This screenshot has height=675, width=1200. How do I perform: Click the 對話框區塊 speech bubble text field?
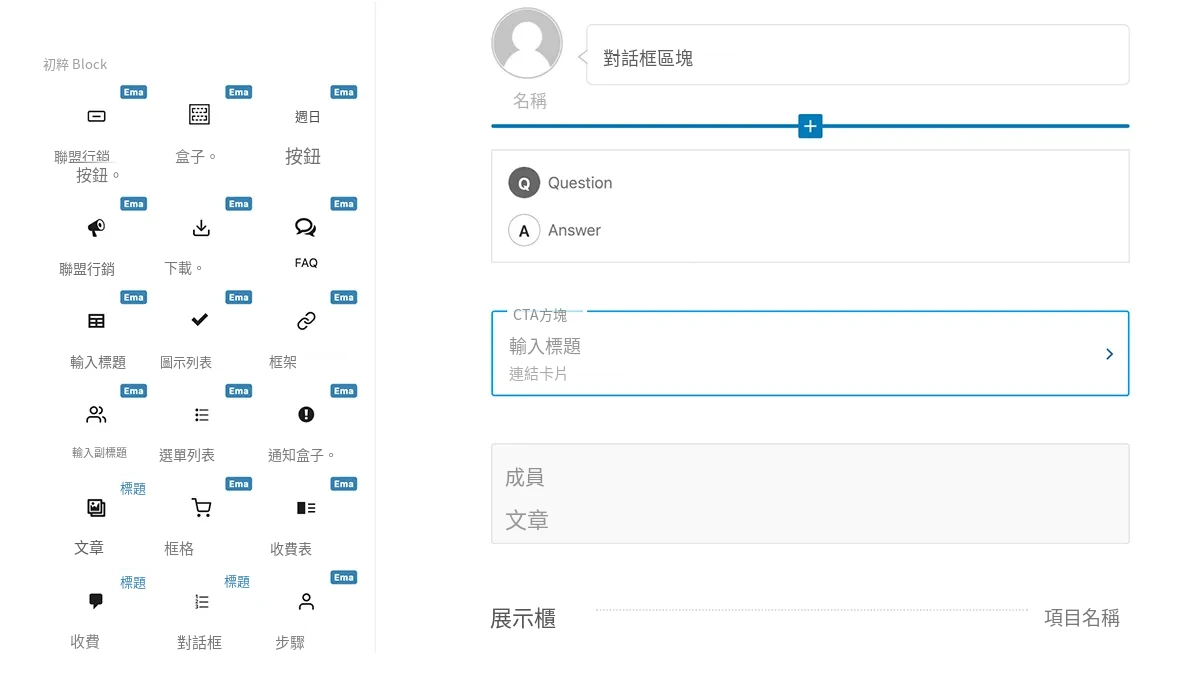[857, 55]
